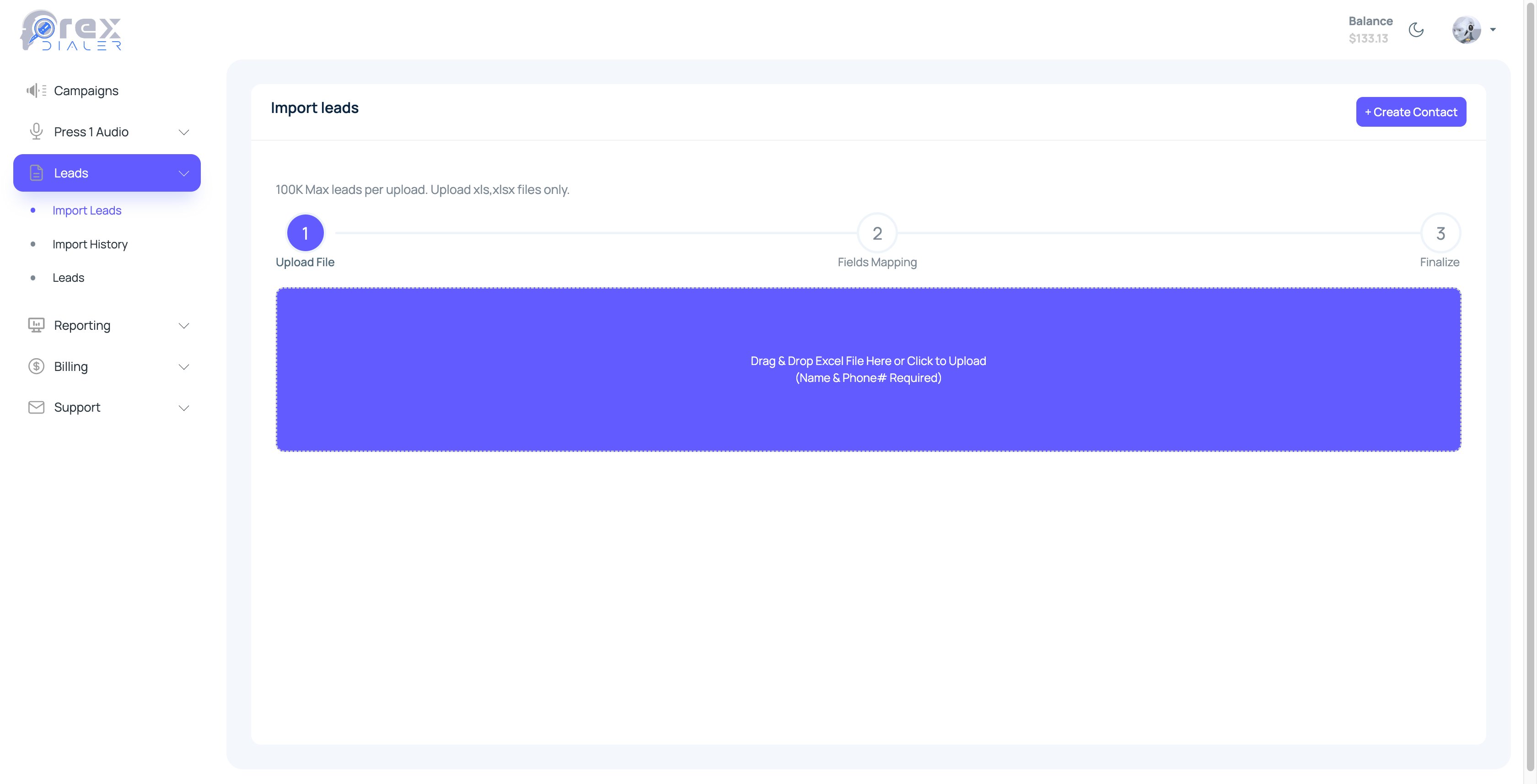Screen dimensions: 1537x784
Task: Select the Leads submenu item
Action: 68,278
